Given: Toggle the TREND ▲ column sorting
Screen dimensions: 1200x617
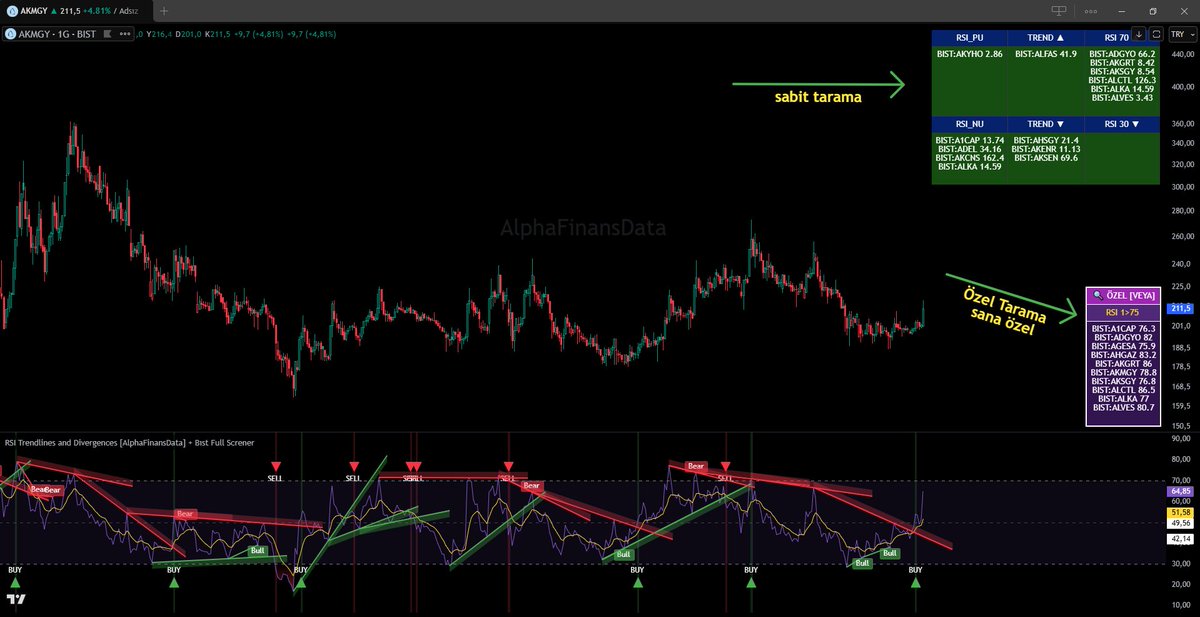Looking at the screenshot, I should (x=1044, y=37).
